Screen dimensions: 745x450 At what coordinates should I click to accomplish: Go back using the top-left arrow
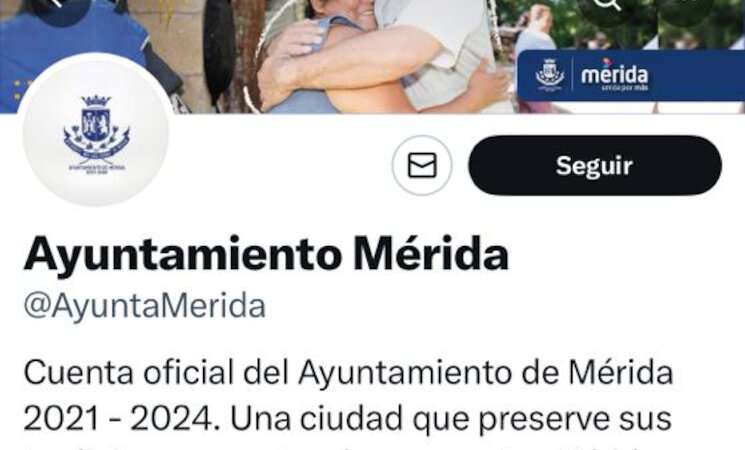61,5
